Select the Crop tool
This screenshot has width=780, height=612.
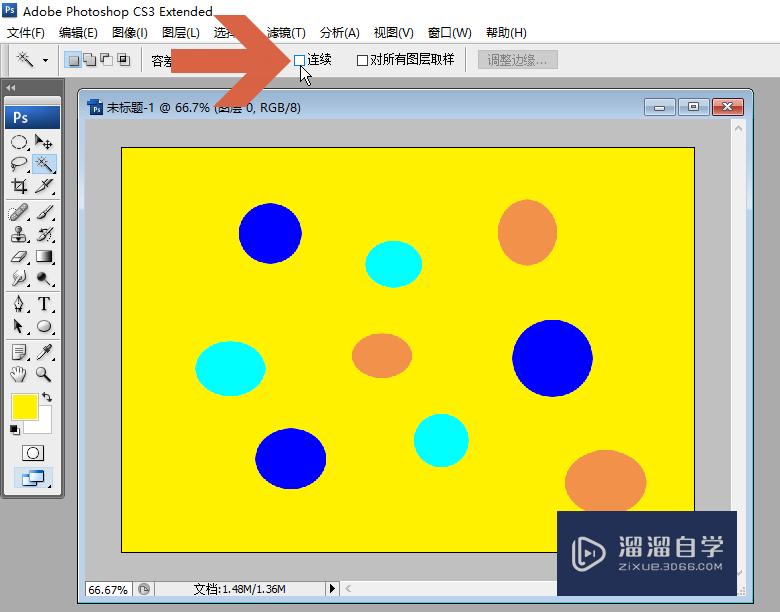pyautogui.click(x=19, y=186)
